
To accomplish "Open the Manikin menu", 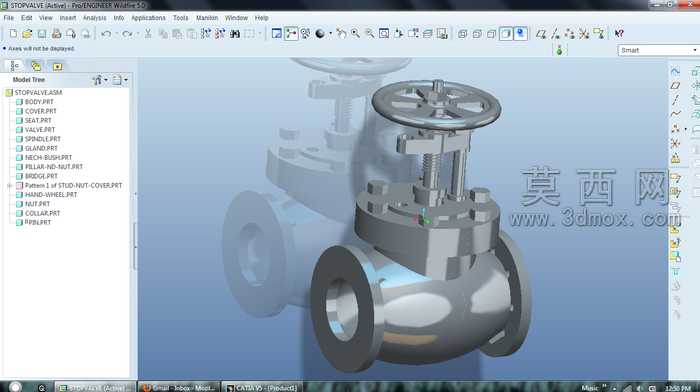I will click(207, 18).
